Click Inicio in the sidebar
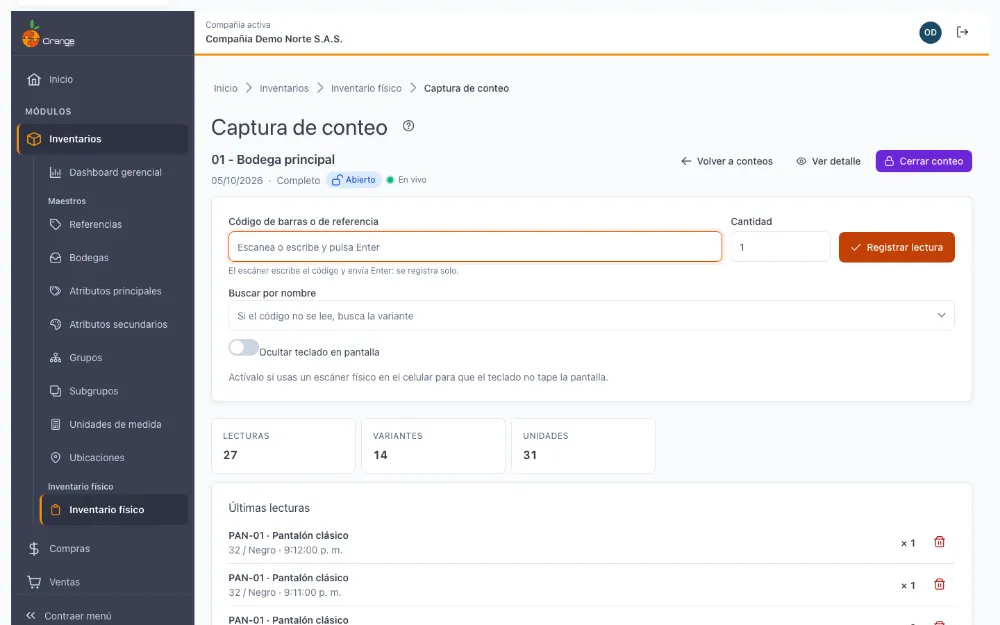Image resolution: width=1000 pixels, height=625 pixels. (61, 80)
